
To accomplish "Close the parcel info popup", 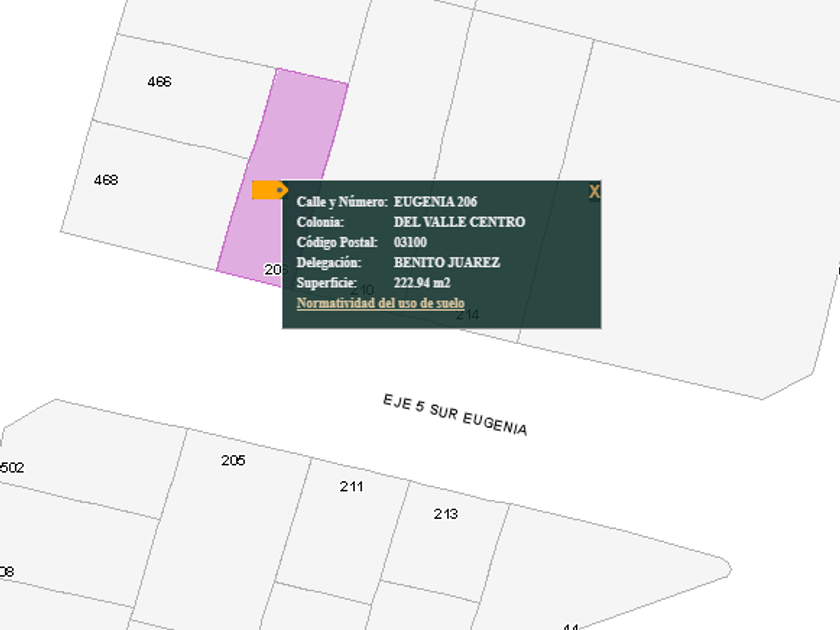I will click(594, 192).
